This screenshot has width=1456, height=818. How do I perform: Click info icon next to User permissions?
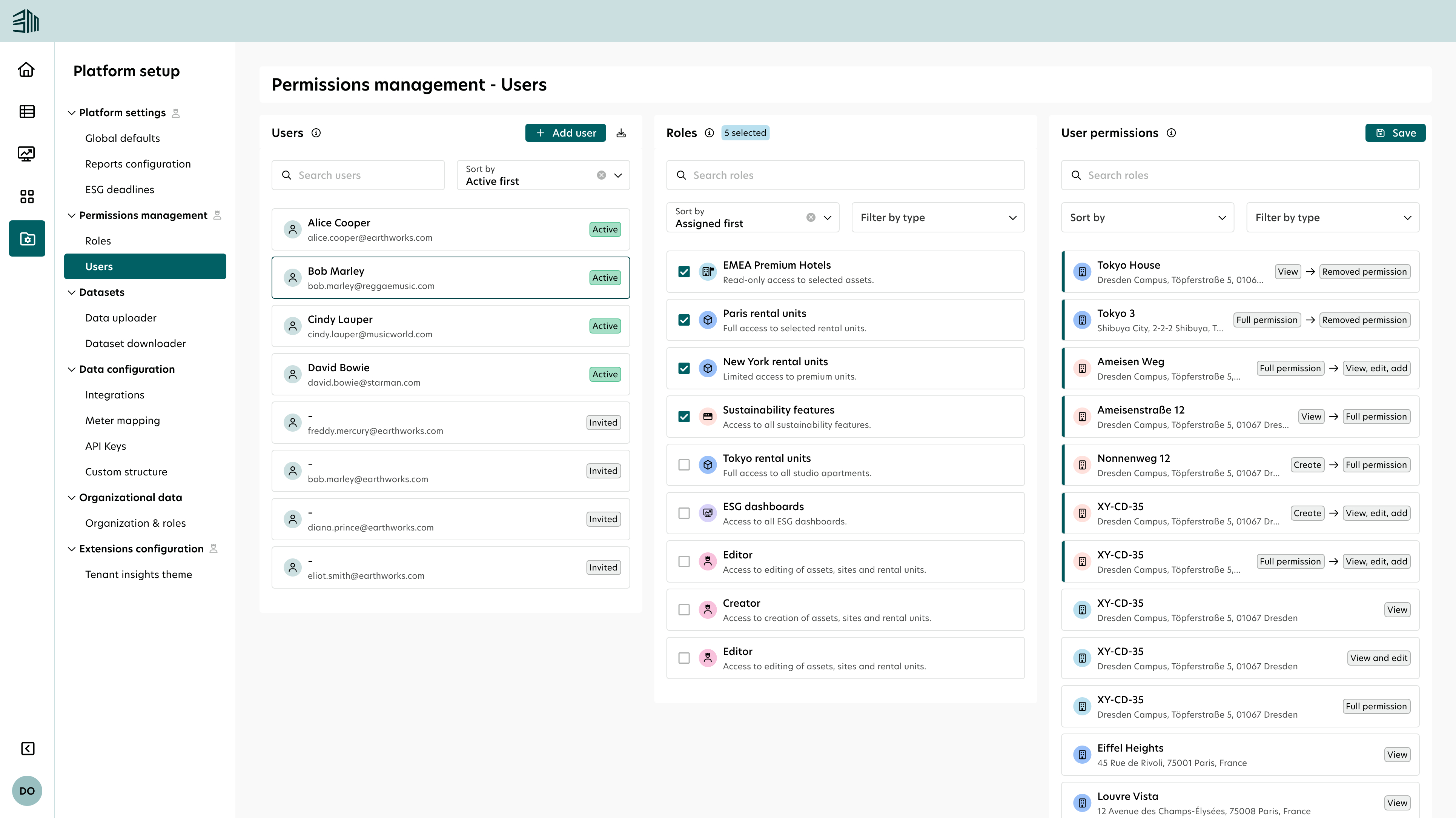1171,133
